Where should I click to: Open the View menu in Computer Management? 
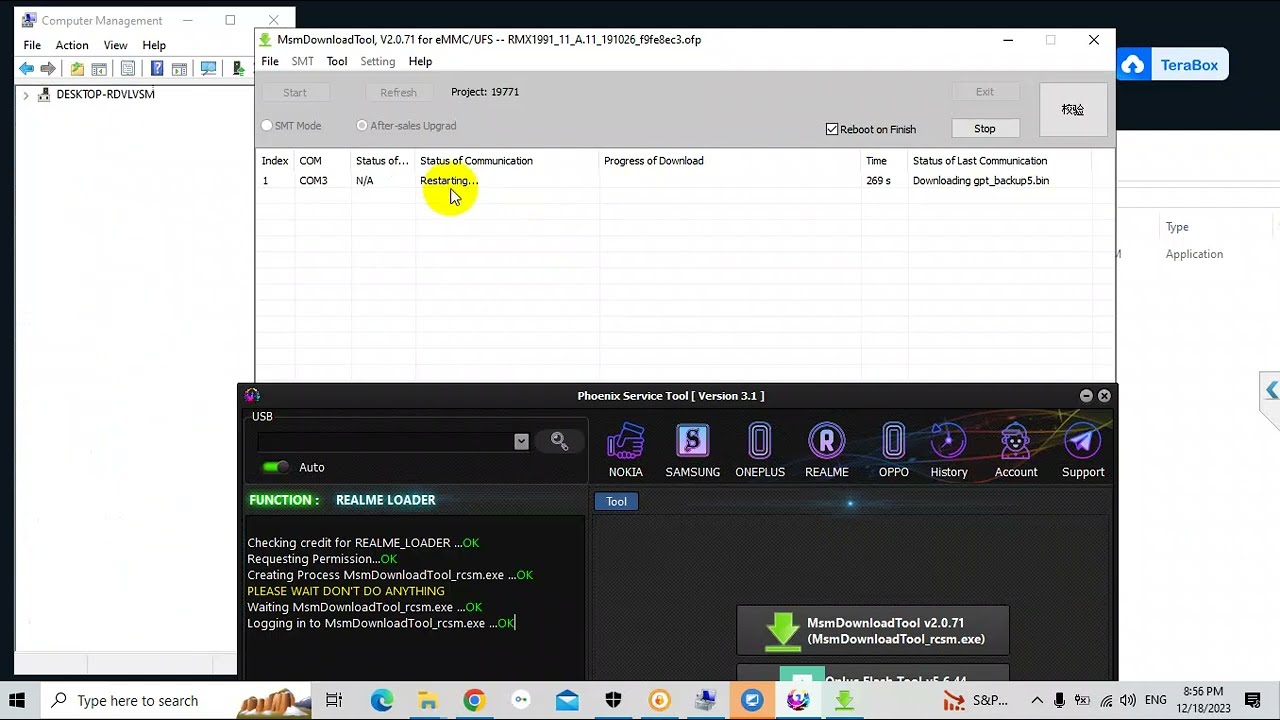pos(115,46)
